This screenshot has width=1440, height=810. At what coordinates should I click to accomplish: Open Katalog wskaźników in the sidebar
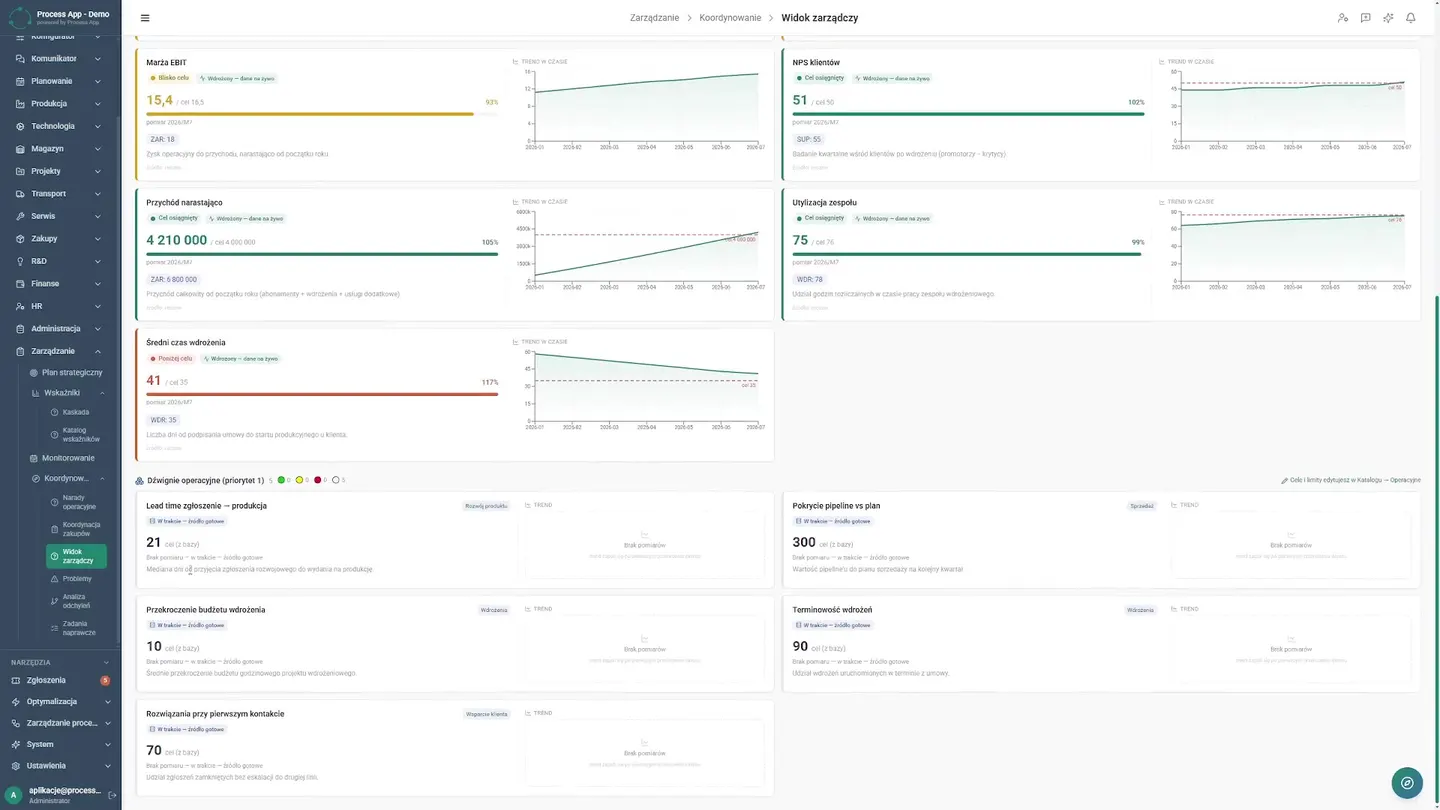(76, 434)
